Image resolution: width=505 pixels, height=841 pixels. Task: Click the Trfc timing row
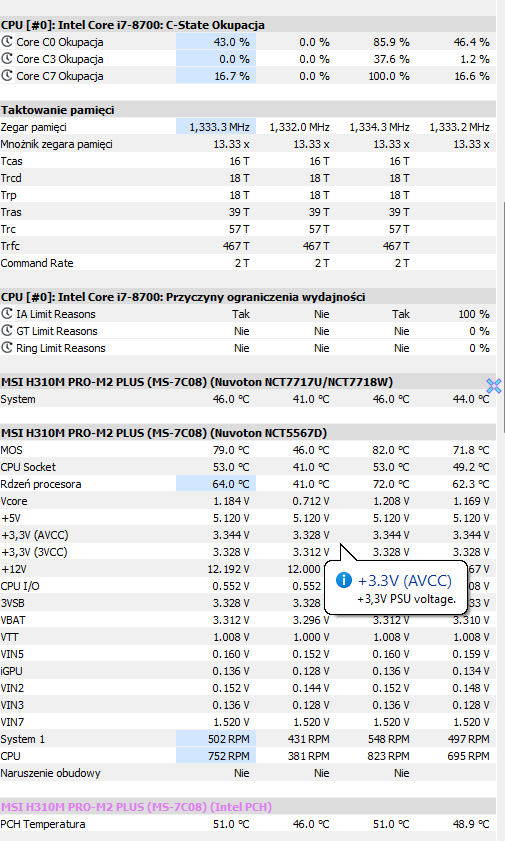pos(248,246)
